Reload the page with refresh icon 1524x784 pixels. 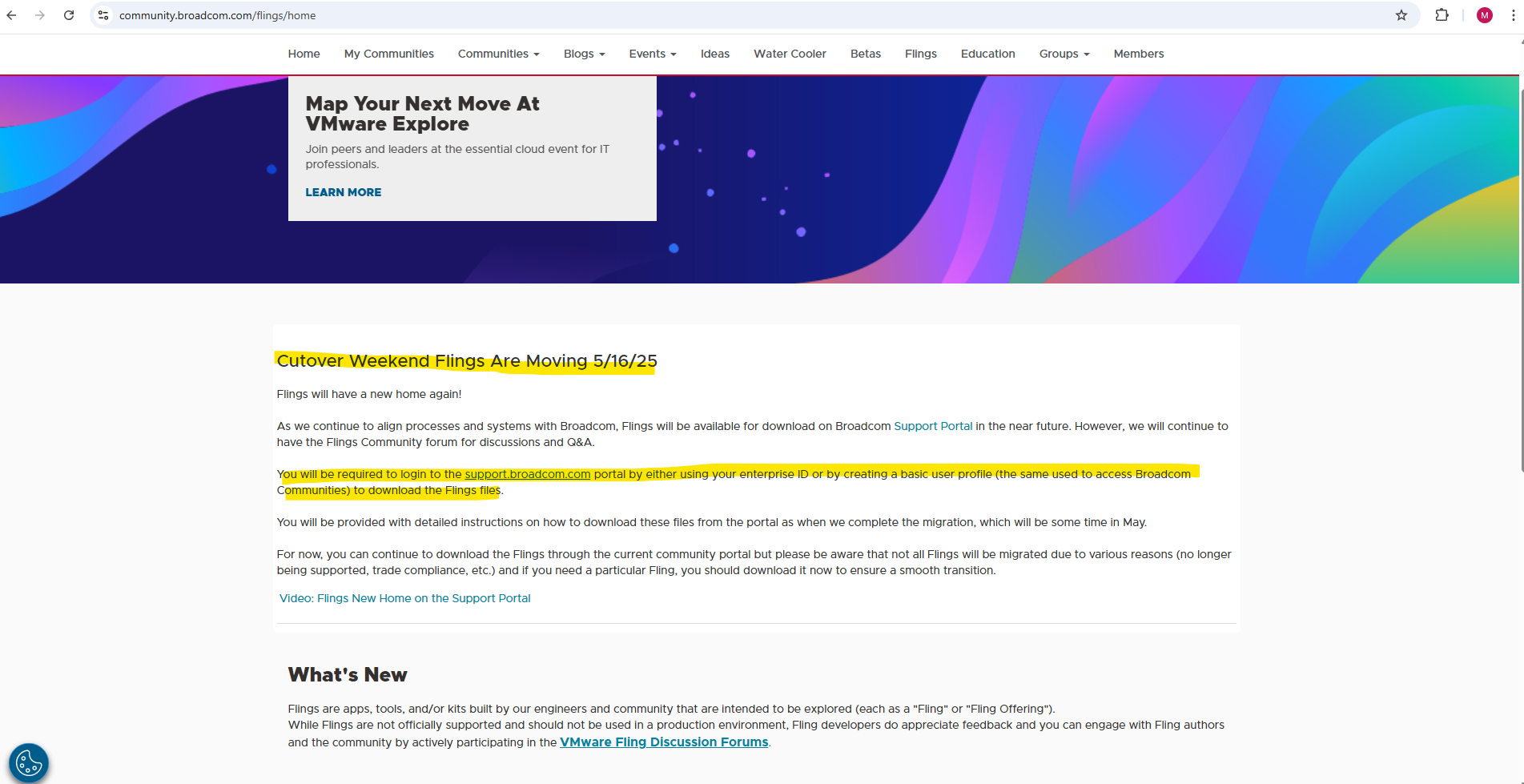[x=69, y=15]
